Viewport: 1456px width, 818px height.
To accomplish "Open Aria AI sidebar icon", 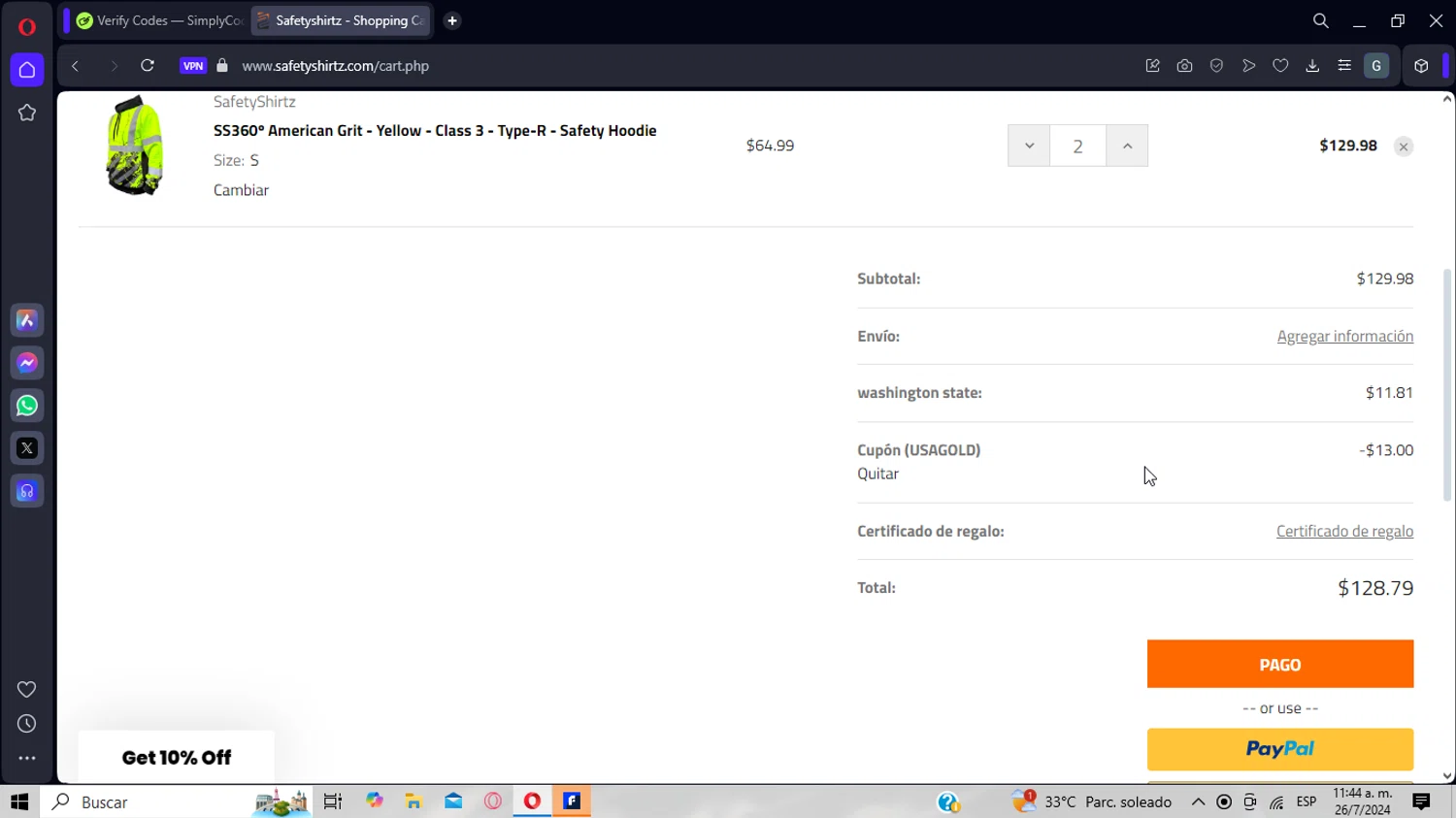I will tap(27, 320).
